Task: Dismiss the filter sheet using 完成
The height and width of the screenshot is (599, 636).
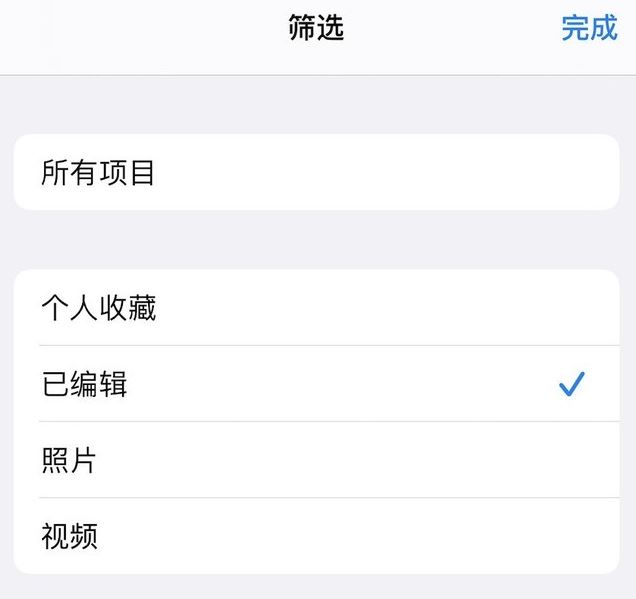Action: [589, 28]
